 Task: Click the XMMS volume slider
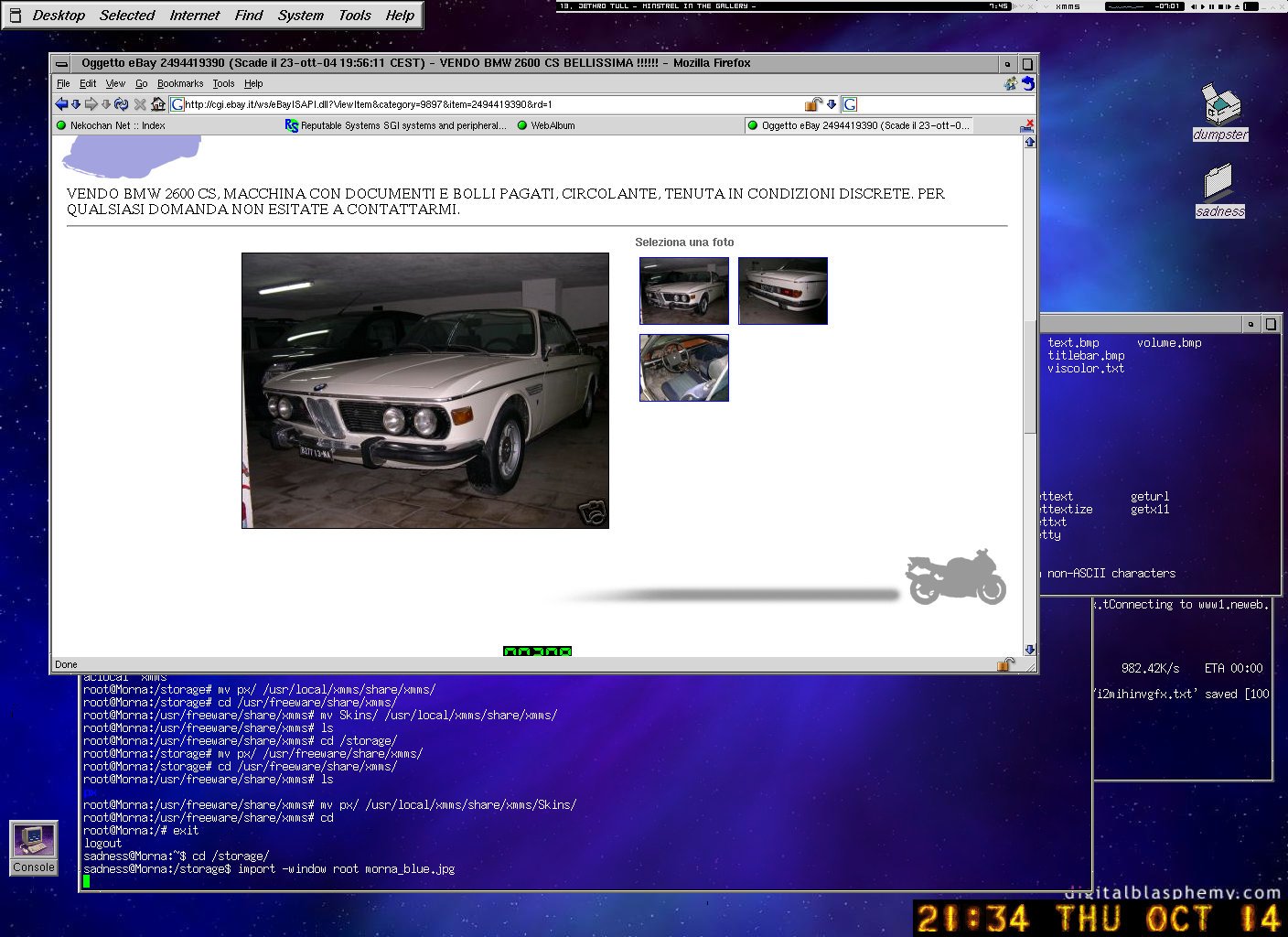pos(1251,6)
